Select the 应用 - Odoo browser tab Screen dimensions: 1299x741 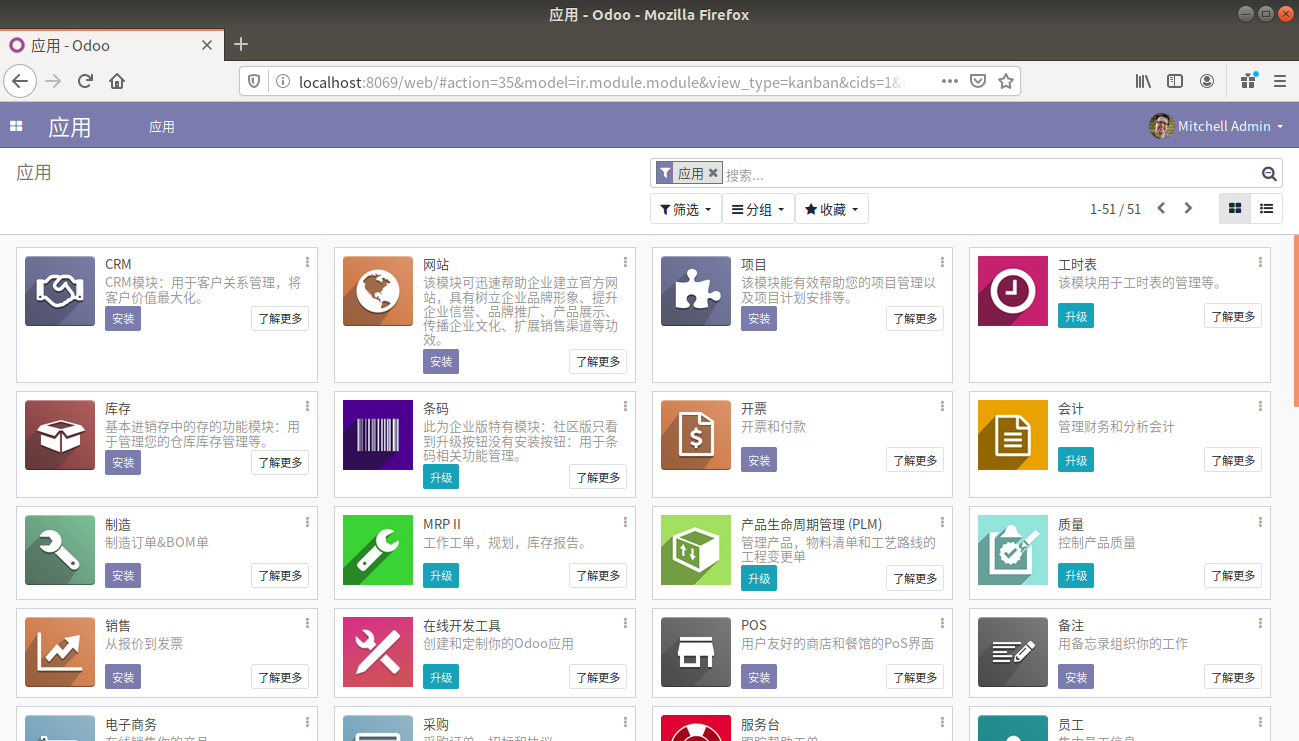(112, 45)
